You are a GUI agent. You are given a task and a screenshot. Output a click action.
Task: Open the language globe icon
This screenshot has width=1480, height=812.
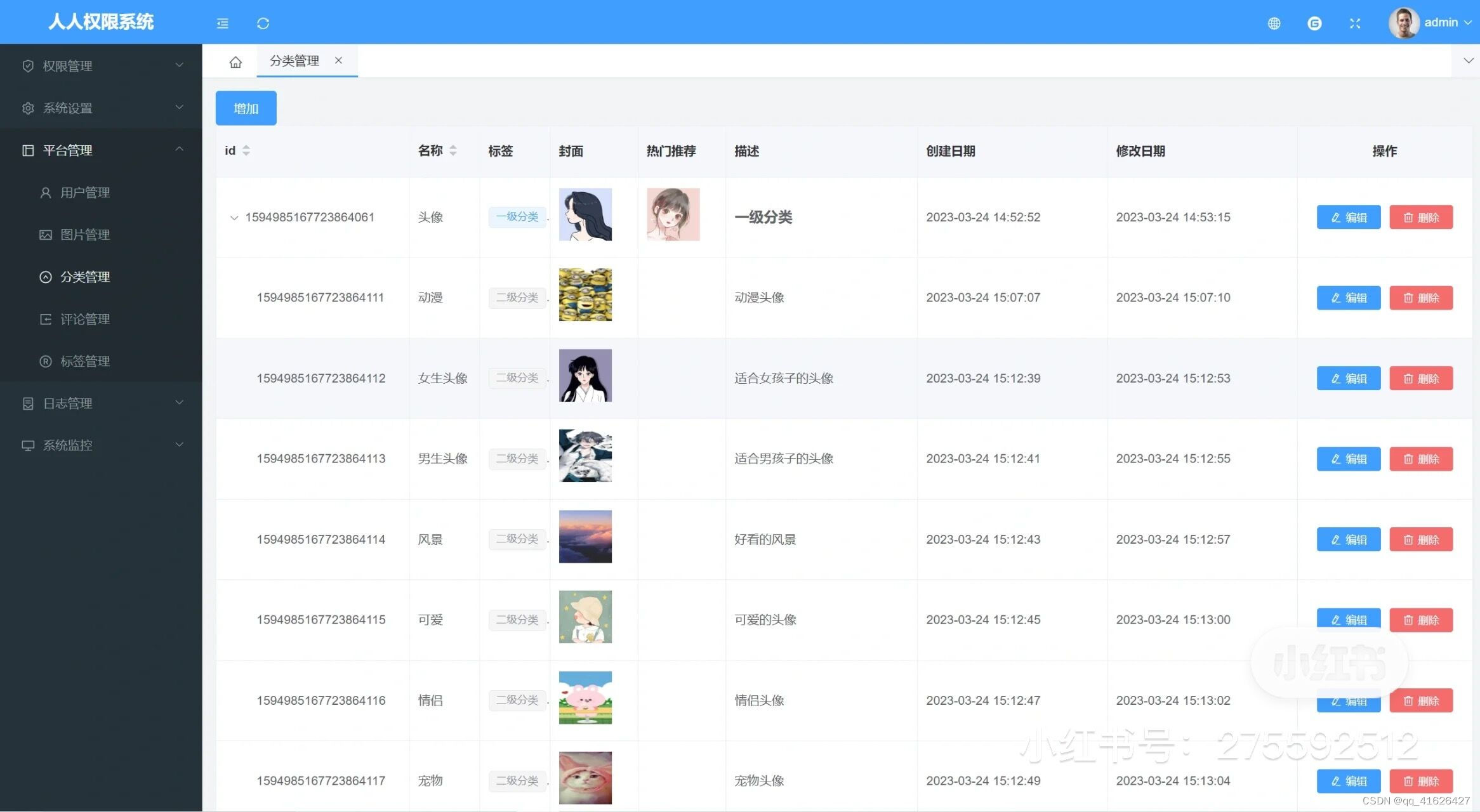pyautogui.click(x=1274, y=23)
